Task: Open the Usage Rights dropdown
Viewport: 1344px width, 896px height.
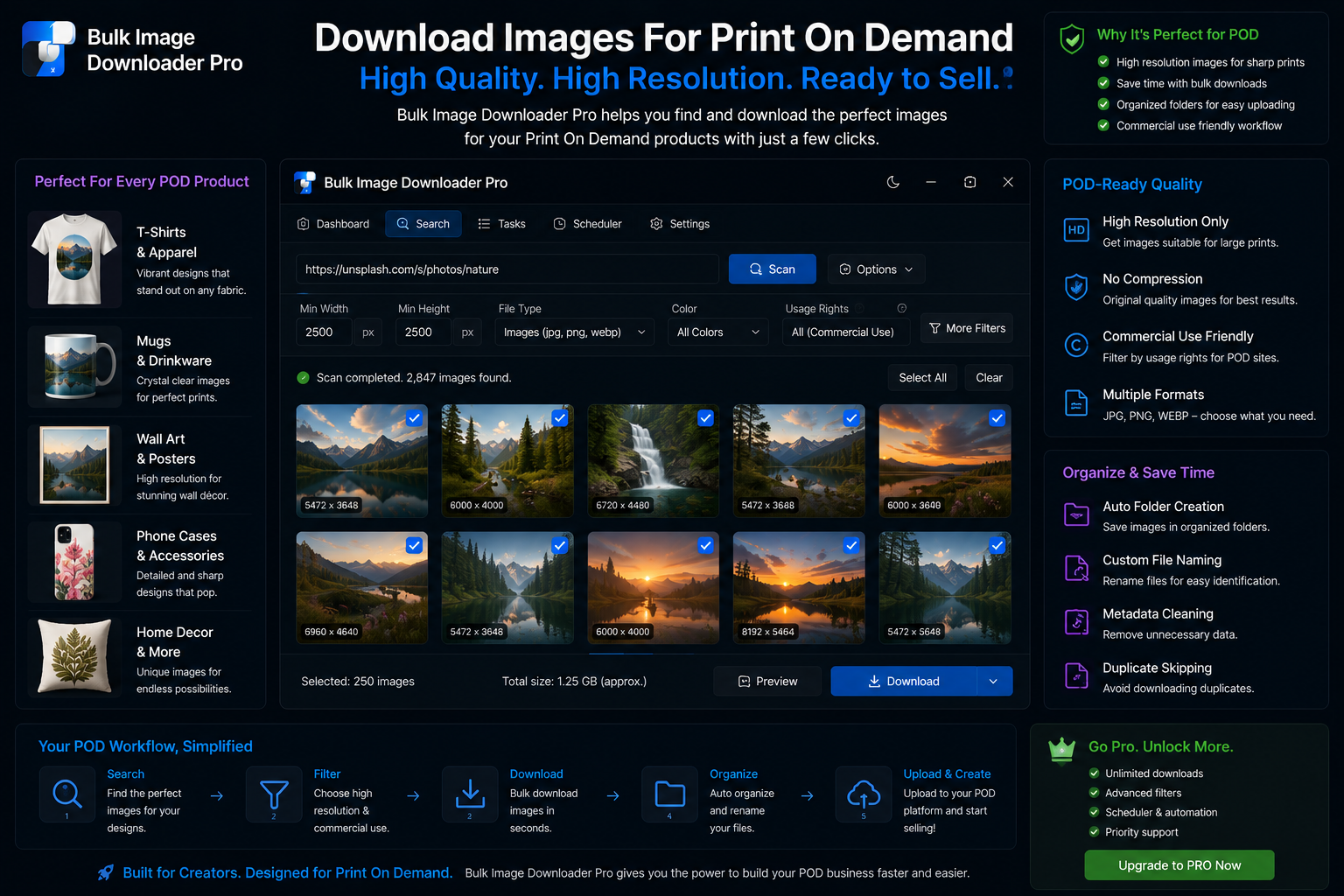Action: point(845,332)
